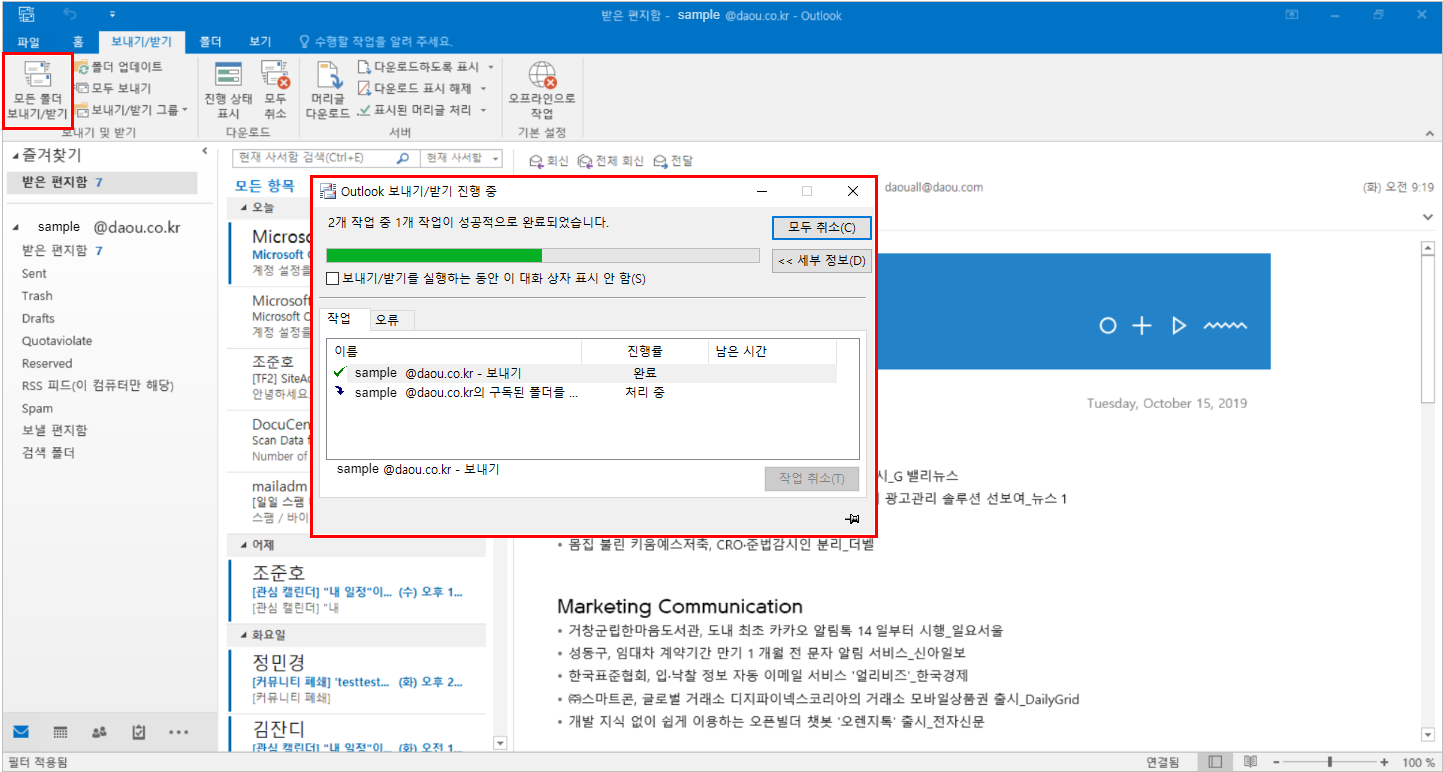Click Show Progress (진행 상태 표시) icon
Viewport: 1443px width, 772px height.
click(228, 75)
